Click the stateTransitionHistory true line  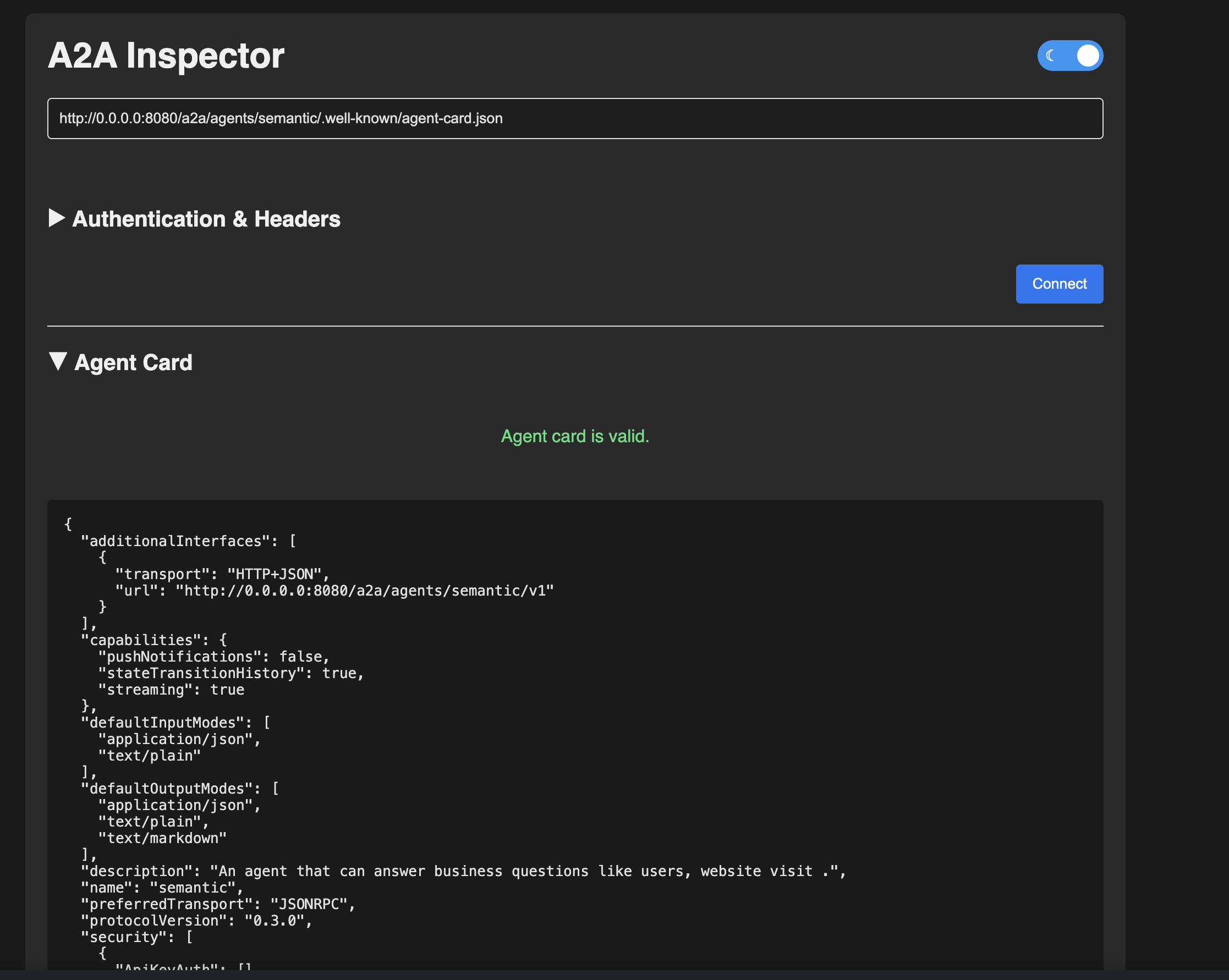pos(231,674)
